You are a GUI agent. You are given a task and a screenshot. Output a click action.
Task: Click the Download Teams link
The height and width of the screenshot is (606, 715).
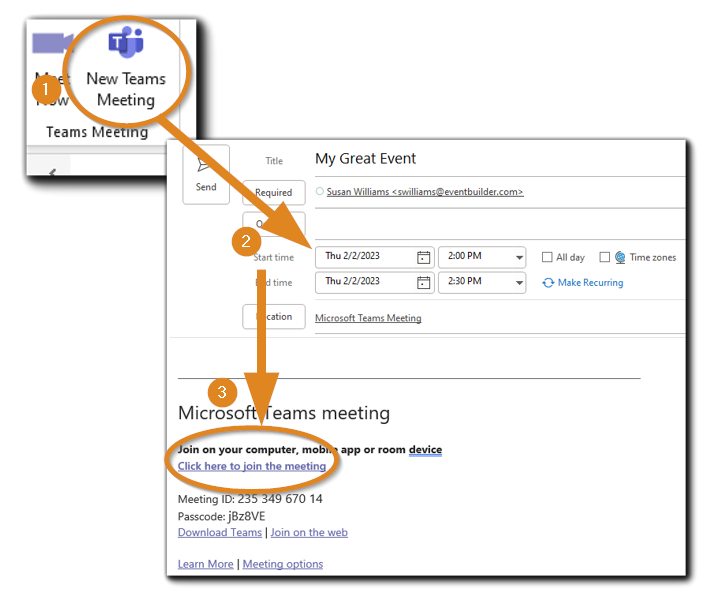click(x=219, y=533)
